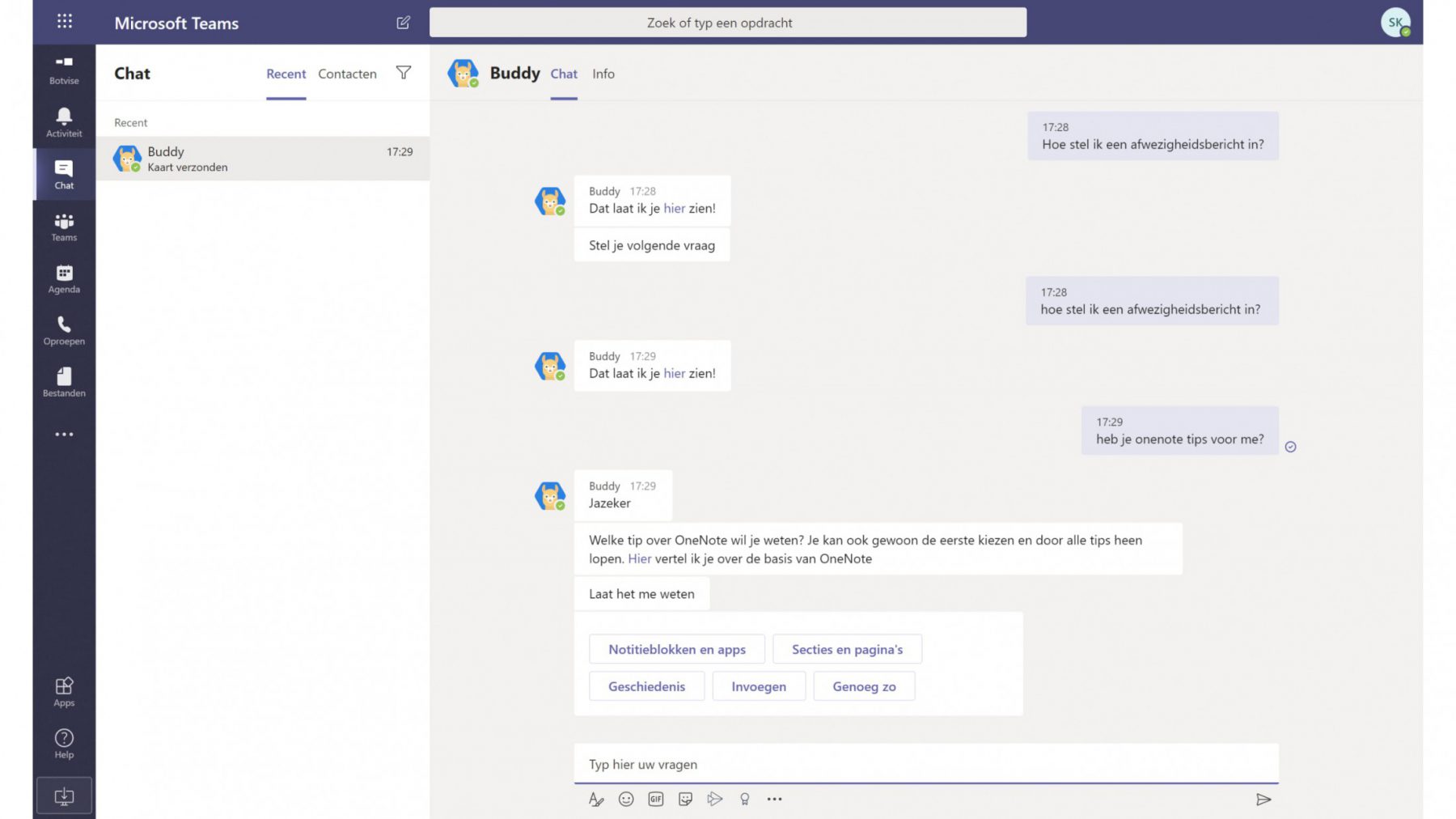Select Chat in the left sidebar
The height and width of the screenshot is (819, 1456).
pos(64,174)
